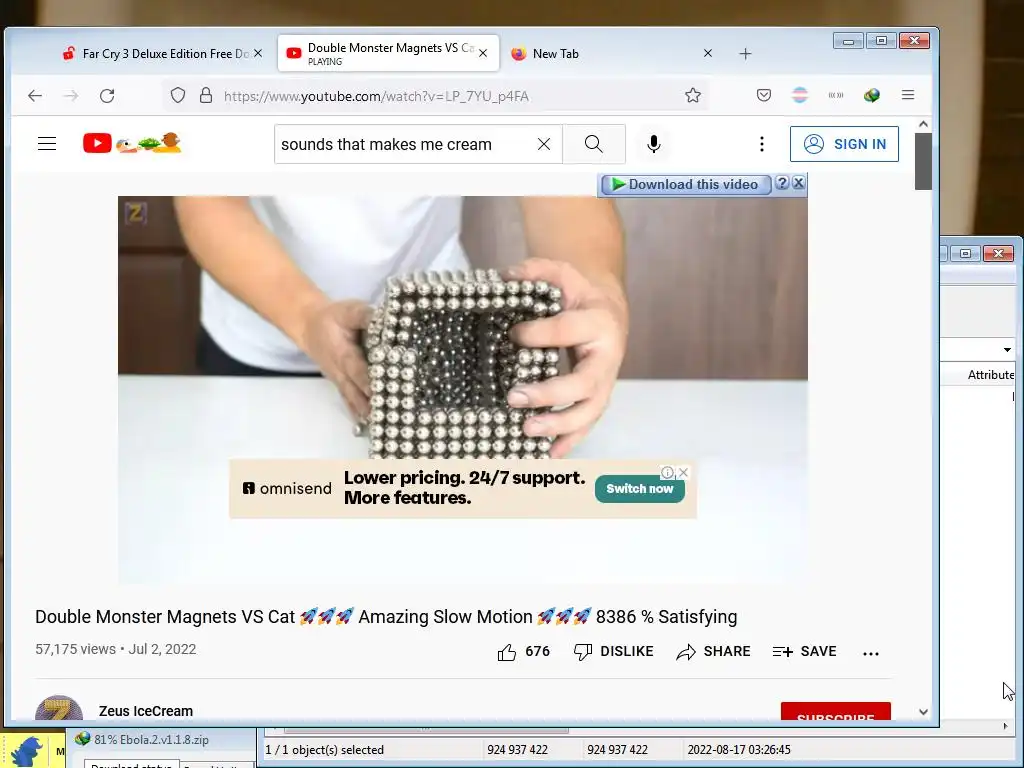Share the video
The height and width of the screenshot is (768, 1024).
click(x=713, y=652)
